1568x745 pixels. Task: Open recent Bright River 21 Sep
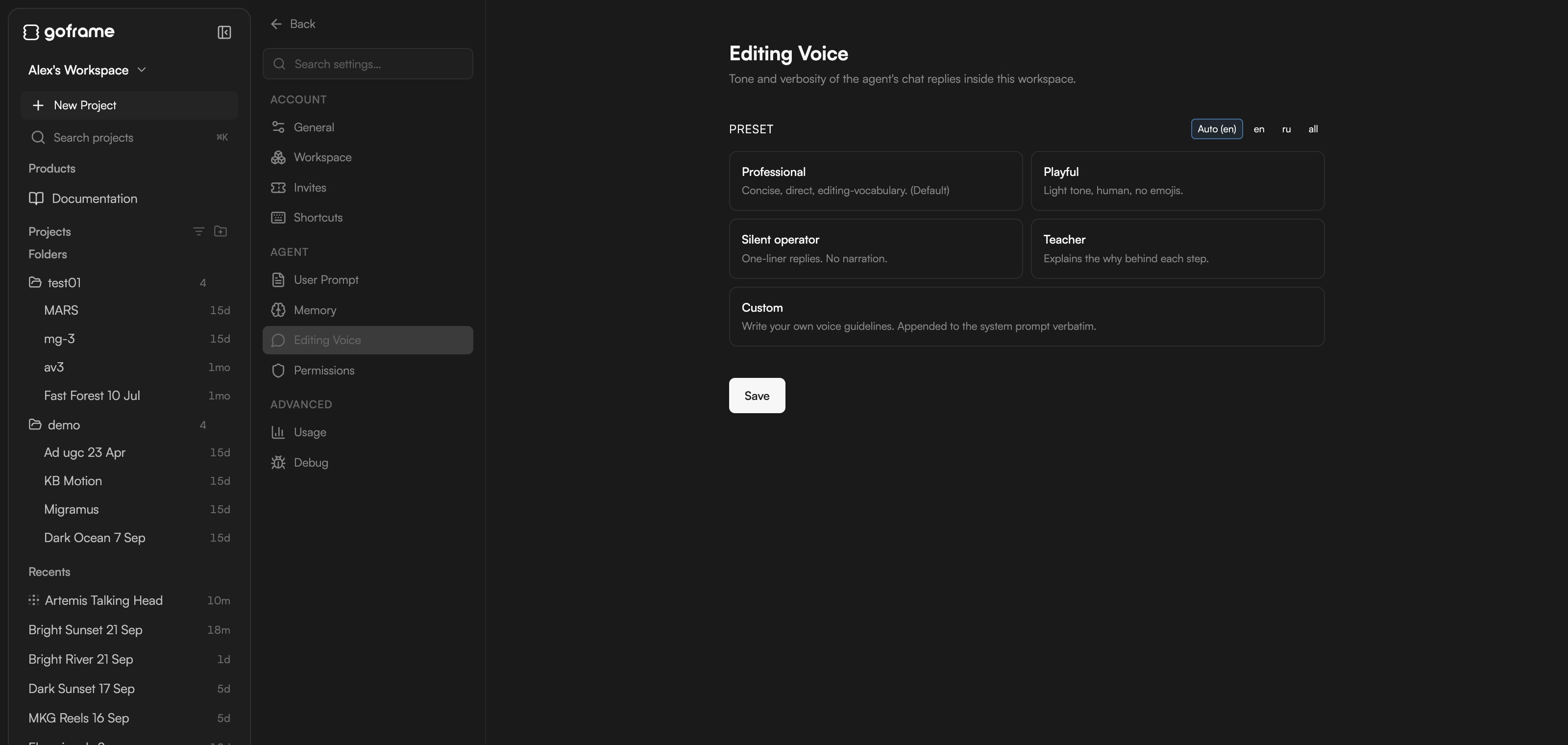coord(129,659)
